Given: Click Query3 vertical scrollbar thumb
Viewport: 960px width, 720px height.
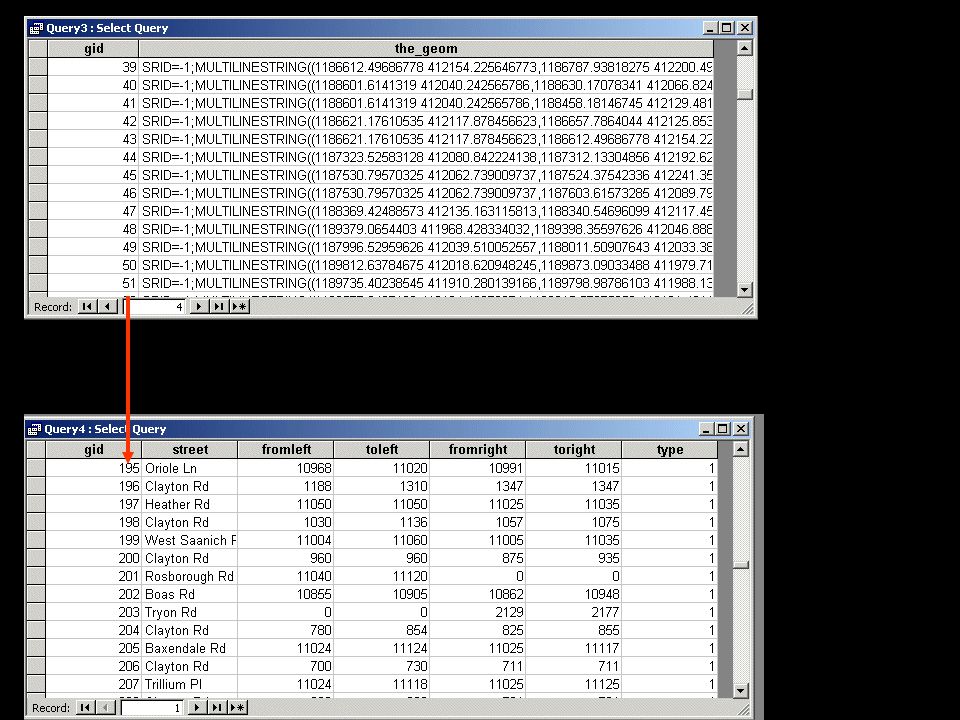Looking at the screenshot, I should click(x=744, y=94).
